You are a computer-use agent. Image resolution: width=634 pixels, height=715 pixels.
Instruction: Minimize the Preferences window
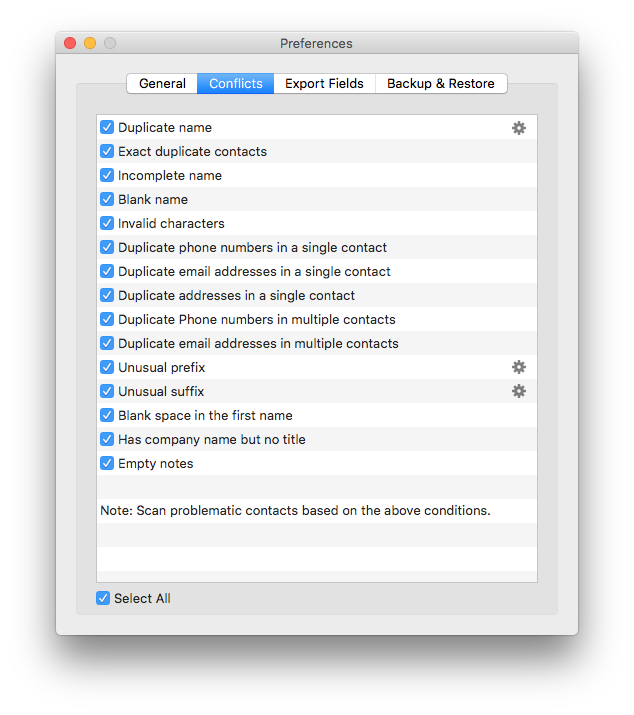point(90,43)
